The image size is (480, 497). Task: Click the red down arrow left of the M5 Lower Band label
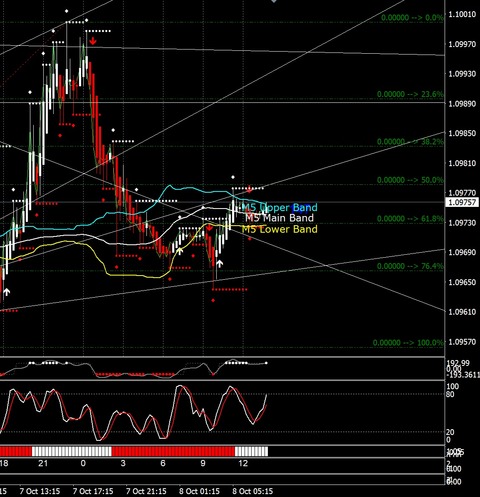point(209,228)
